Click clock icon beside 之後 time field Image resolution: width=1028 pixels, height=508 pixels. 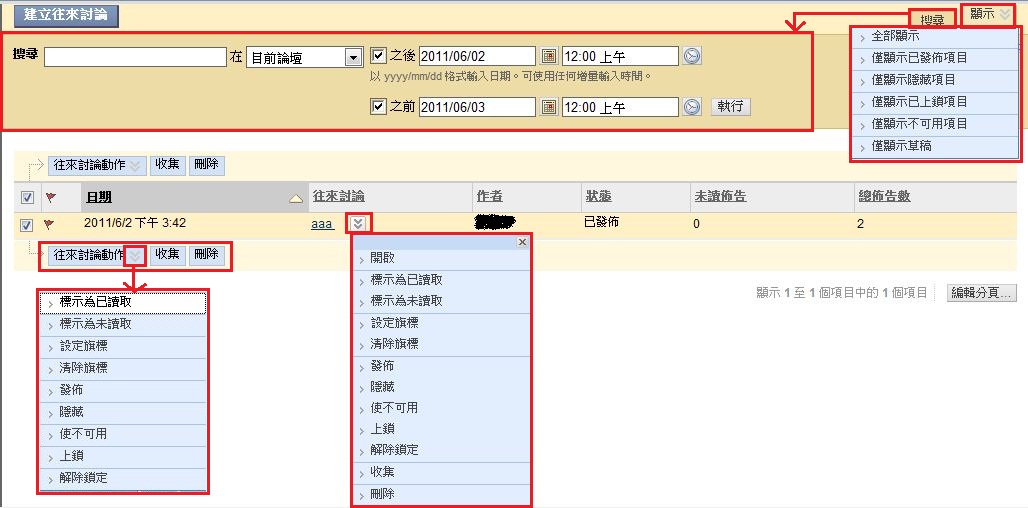pos(692,57)
